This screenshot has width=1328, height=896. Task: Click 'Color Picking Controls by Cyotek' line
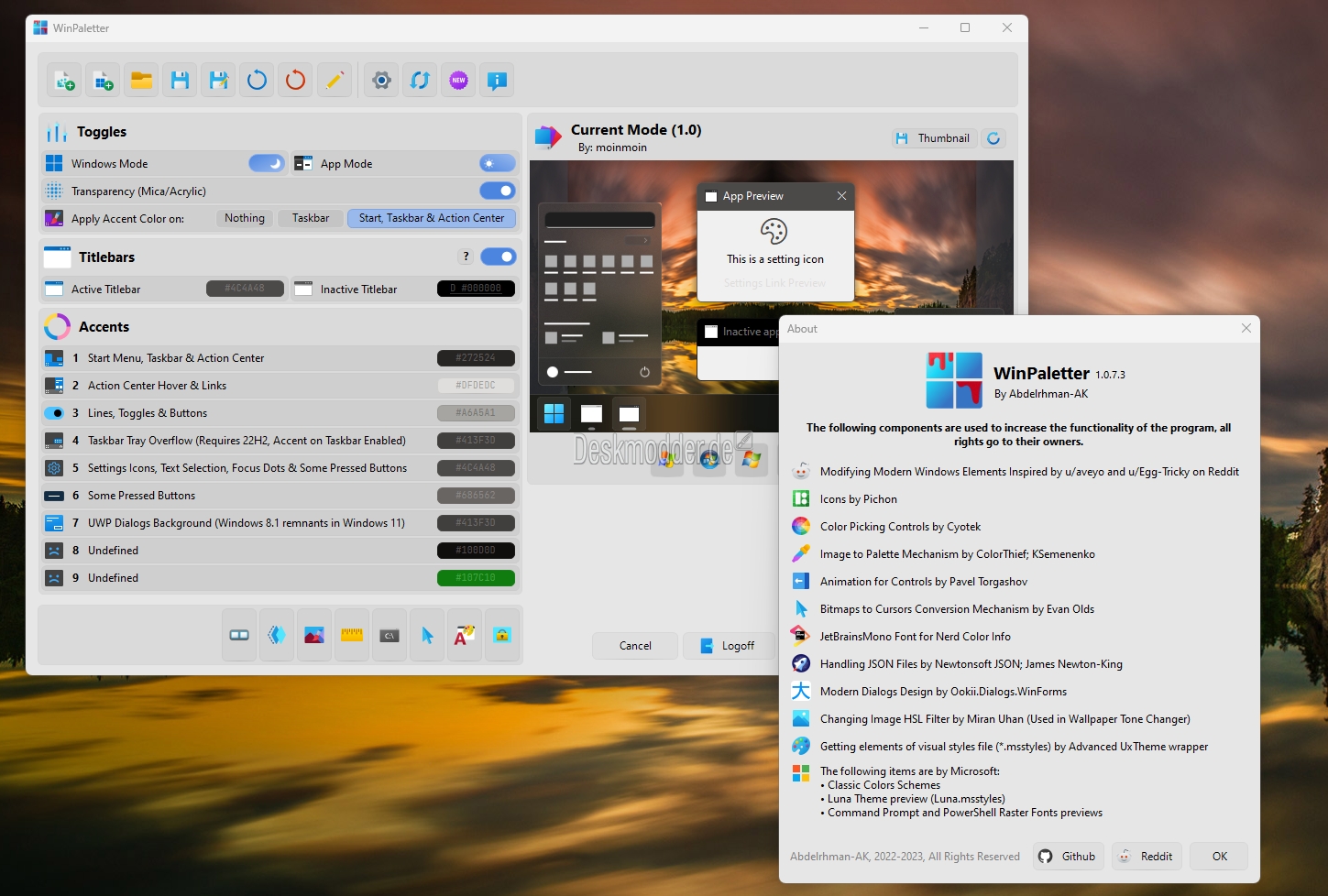(900, 527)
